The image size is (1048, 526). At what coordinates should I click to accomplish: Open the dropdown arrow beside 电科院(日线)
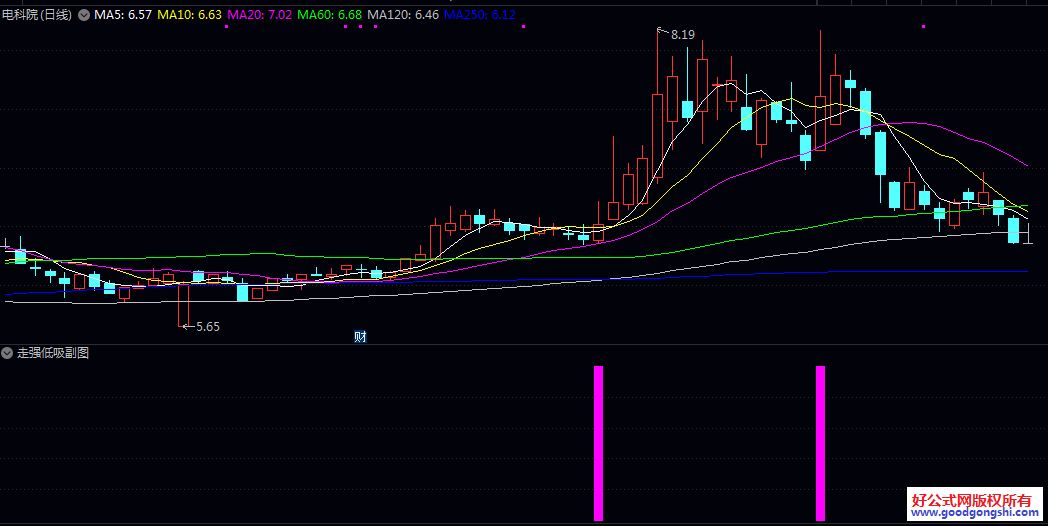[84, 15]
